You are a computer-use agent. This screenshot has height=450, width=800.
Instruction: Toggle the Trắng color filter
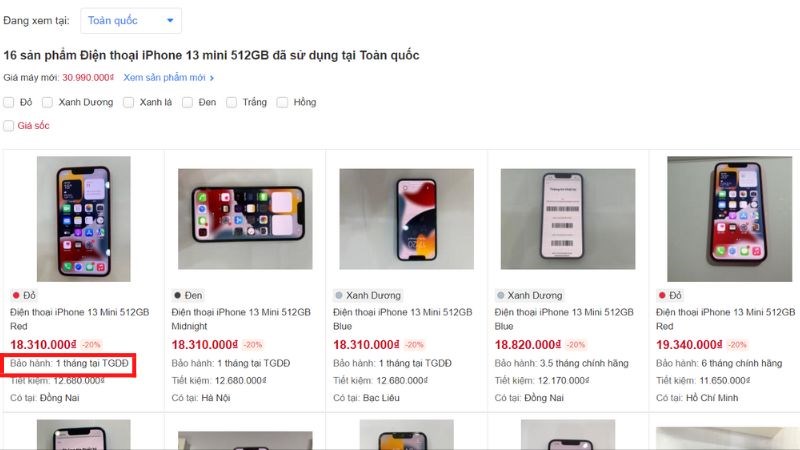click(x=232, y=102)
